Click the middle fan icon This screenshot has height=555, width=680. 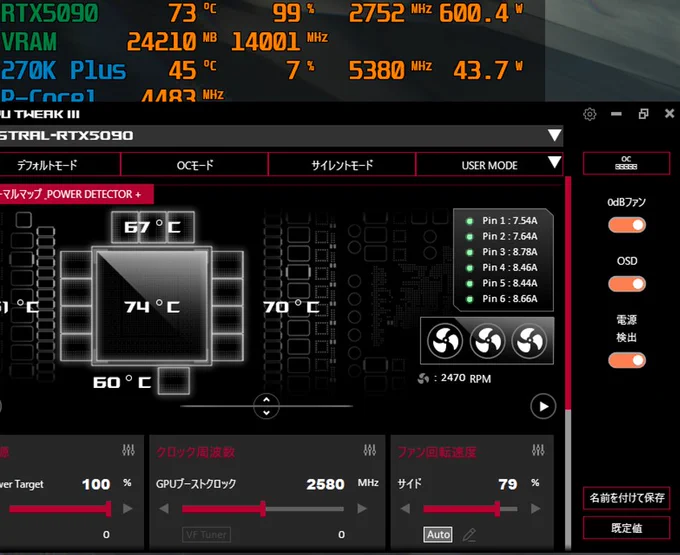pyautogui.click(x=487, y=341)
